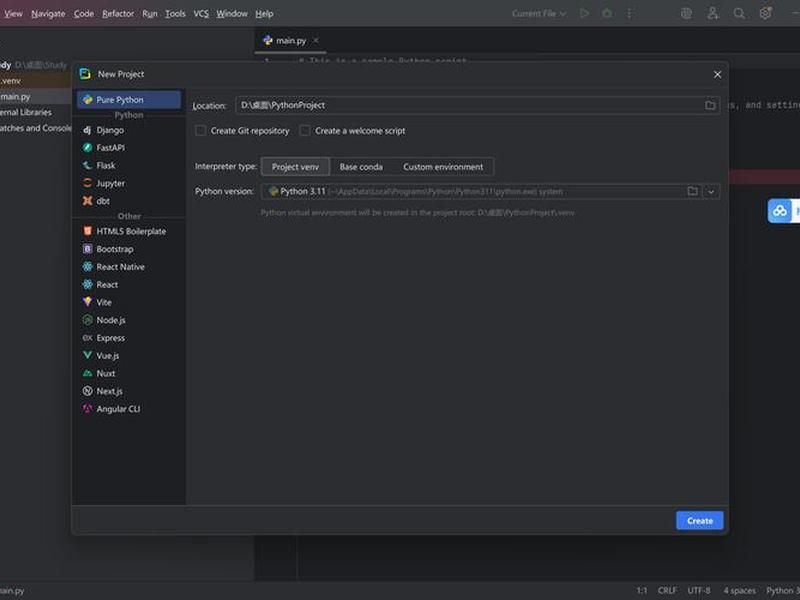Open Current File run configuration dropdown
This screenshot has width=800, height=600.
tap(539, 14)
